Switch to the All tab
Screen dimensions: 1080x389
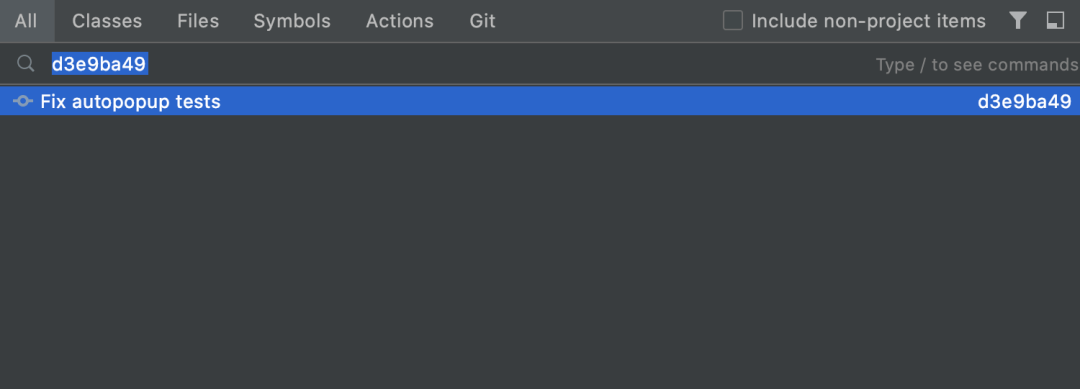click(x=26, y=21)
